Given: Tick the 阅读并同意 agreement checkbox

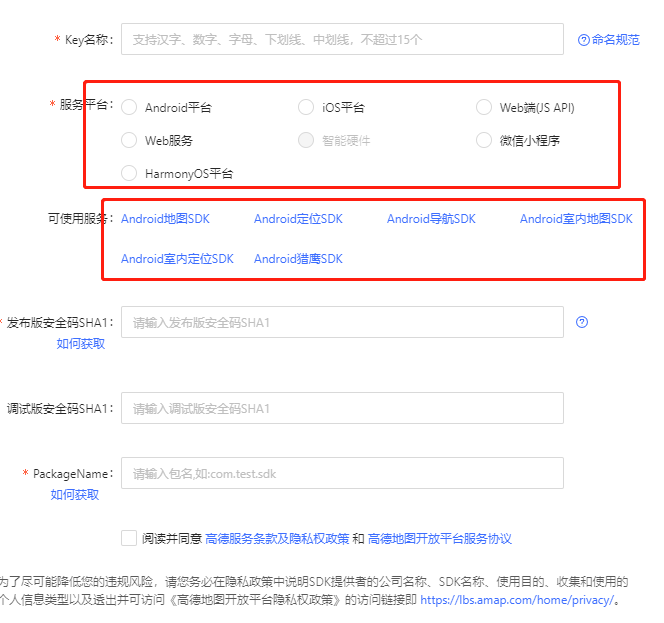Looking at the screenshot, I should click(129, 538).
